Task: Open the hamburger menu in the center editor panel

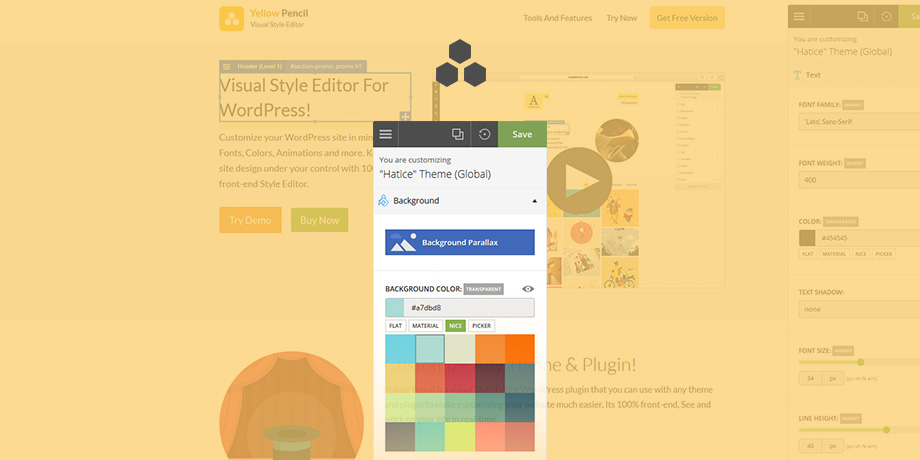Action: 385,134
